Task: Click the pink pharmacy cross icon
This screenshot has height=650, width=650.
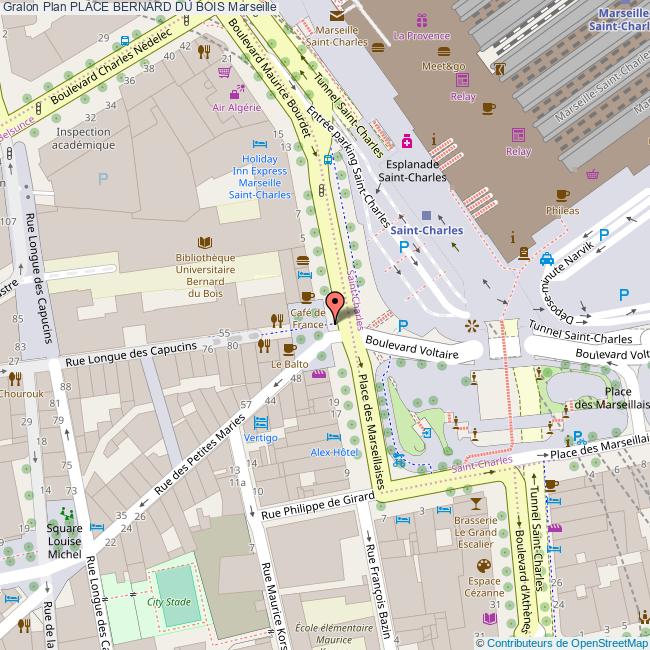Action: pos(407,139)
